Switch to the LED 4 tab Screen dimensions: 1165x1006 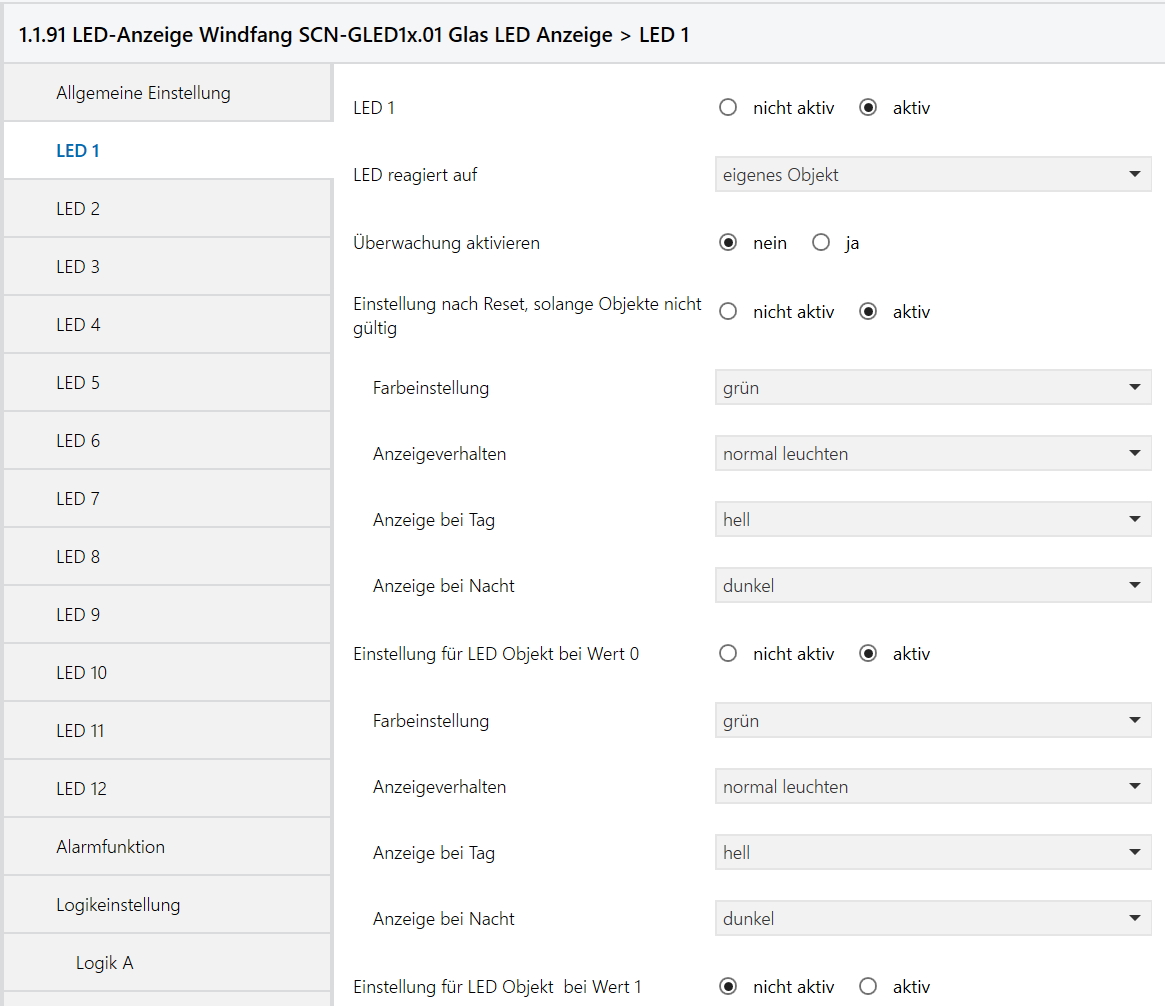tap(167, 325)
